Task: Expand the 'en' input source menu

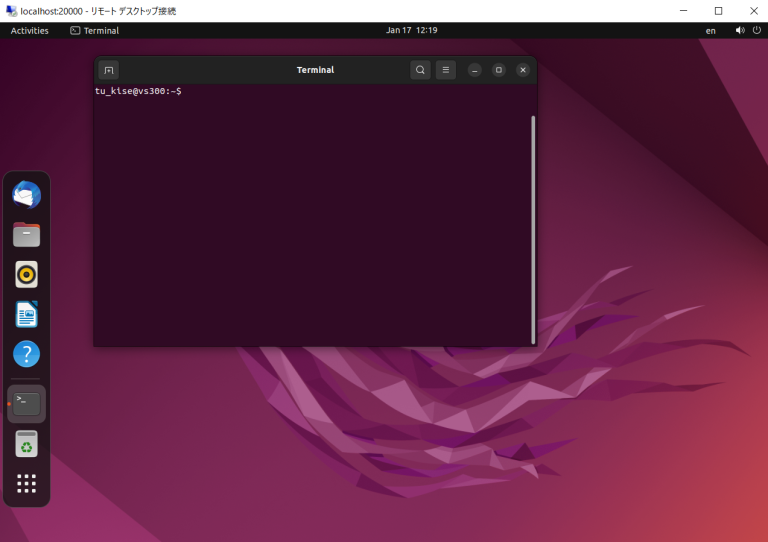Action: [x=710, y=31]
